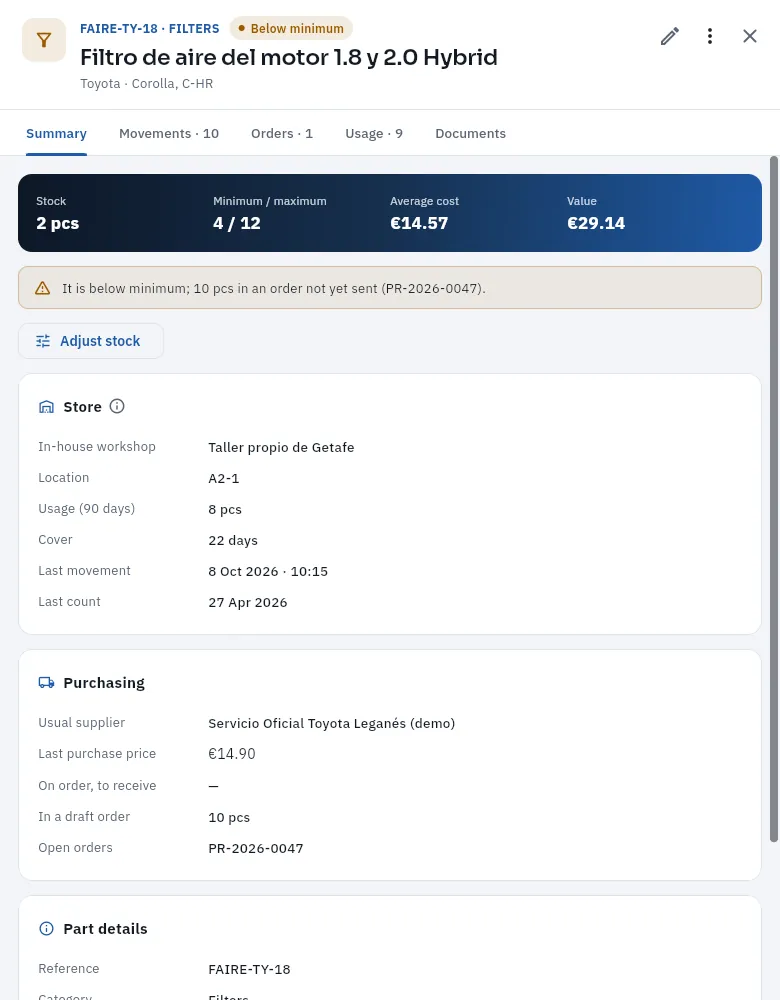The width and height of the screenshot is (780, 1000).
Task: Click the panel's vertical scrollbar
Action: [x=774, y=497]
